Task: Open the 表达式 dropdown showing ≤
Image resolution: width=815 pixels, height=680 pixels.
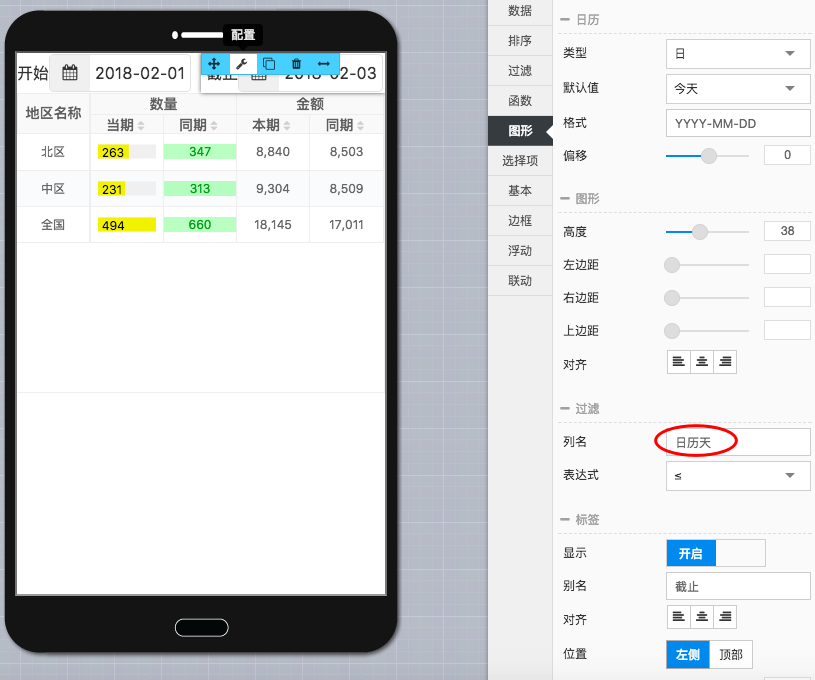Action: coord(738,476)
